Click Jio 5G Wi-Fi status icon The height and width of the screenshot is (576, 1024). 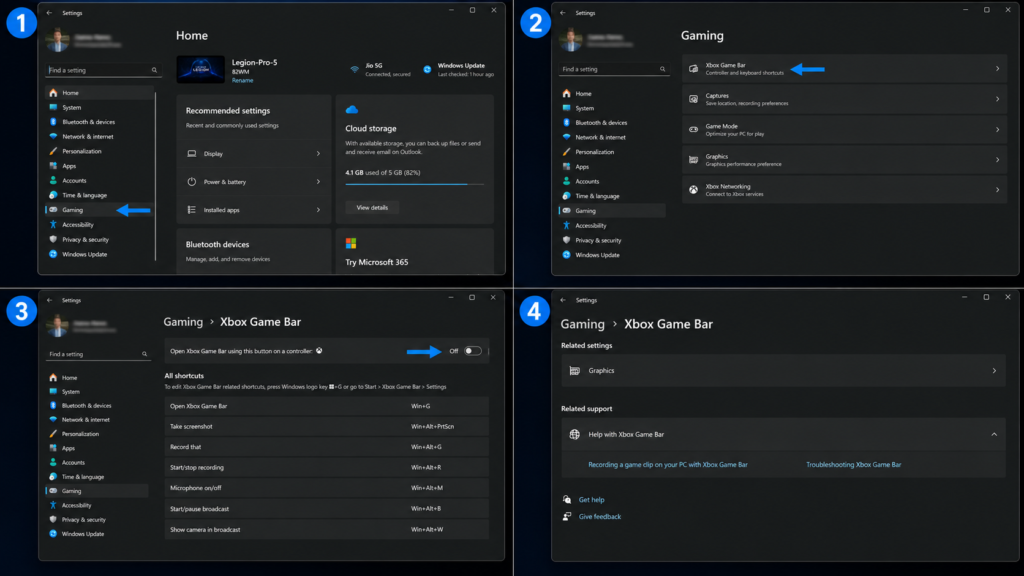point(355,69)
